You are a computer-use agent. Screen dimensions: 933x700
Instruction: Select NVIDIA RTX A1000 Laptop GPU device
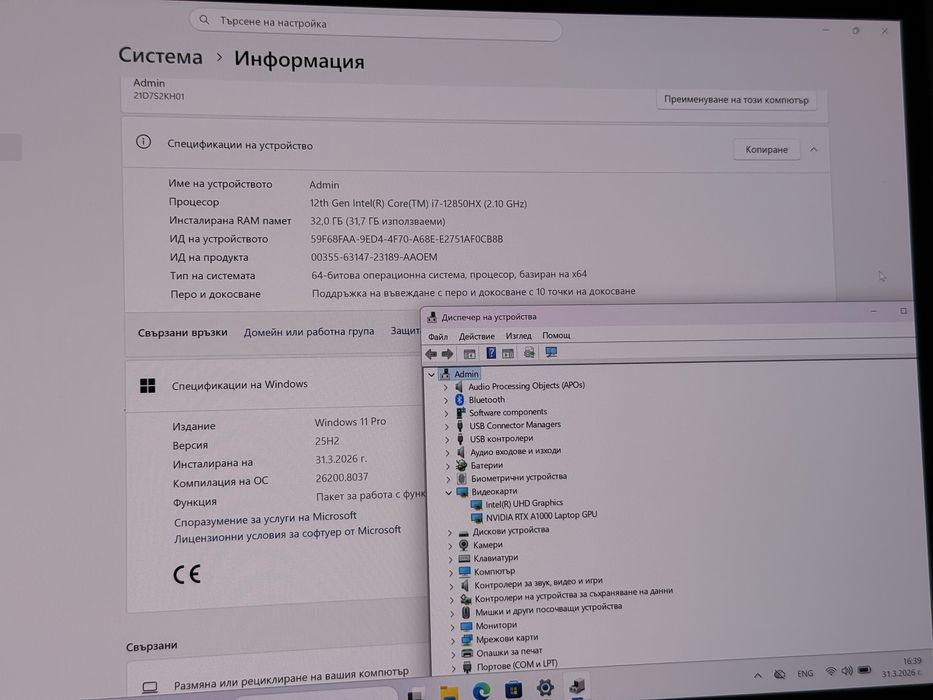point(541,515)
